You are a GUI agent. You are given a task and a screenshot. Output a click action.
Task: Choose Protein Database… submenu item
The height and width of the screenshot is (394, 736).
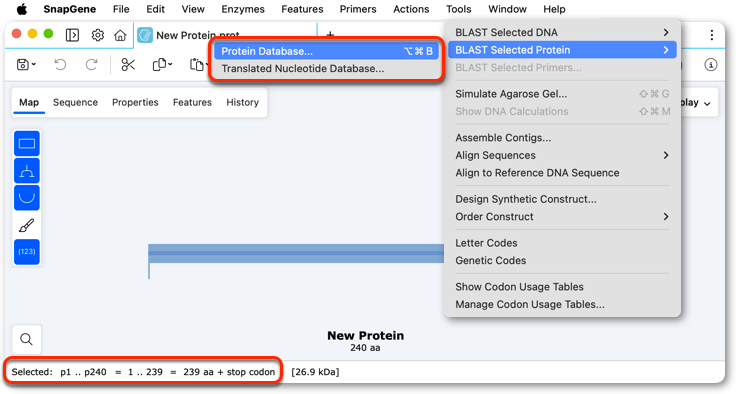point(327,51)
